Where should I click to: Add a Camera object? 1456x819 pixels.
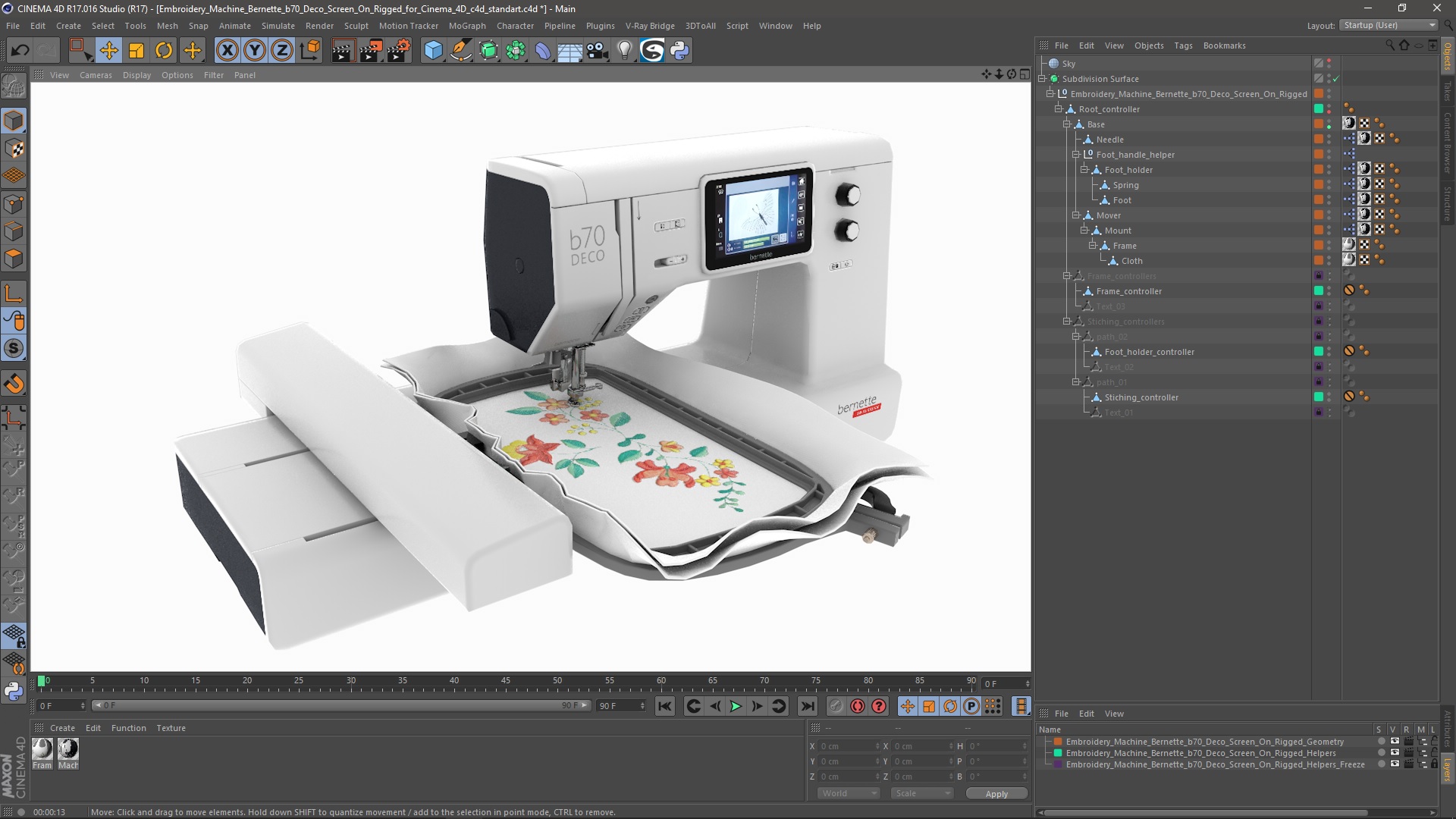597,51
